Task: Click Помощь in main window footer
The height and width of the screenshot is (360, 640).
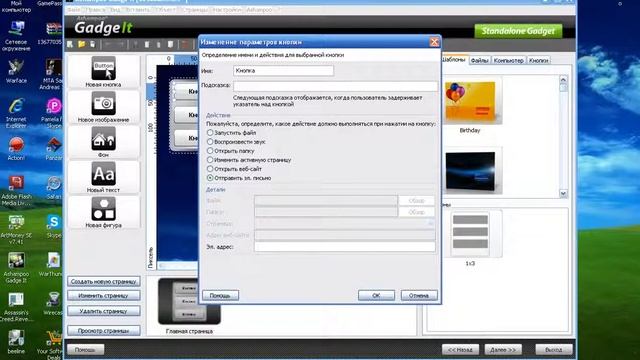Action: (85, 350)
